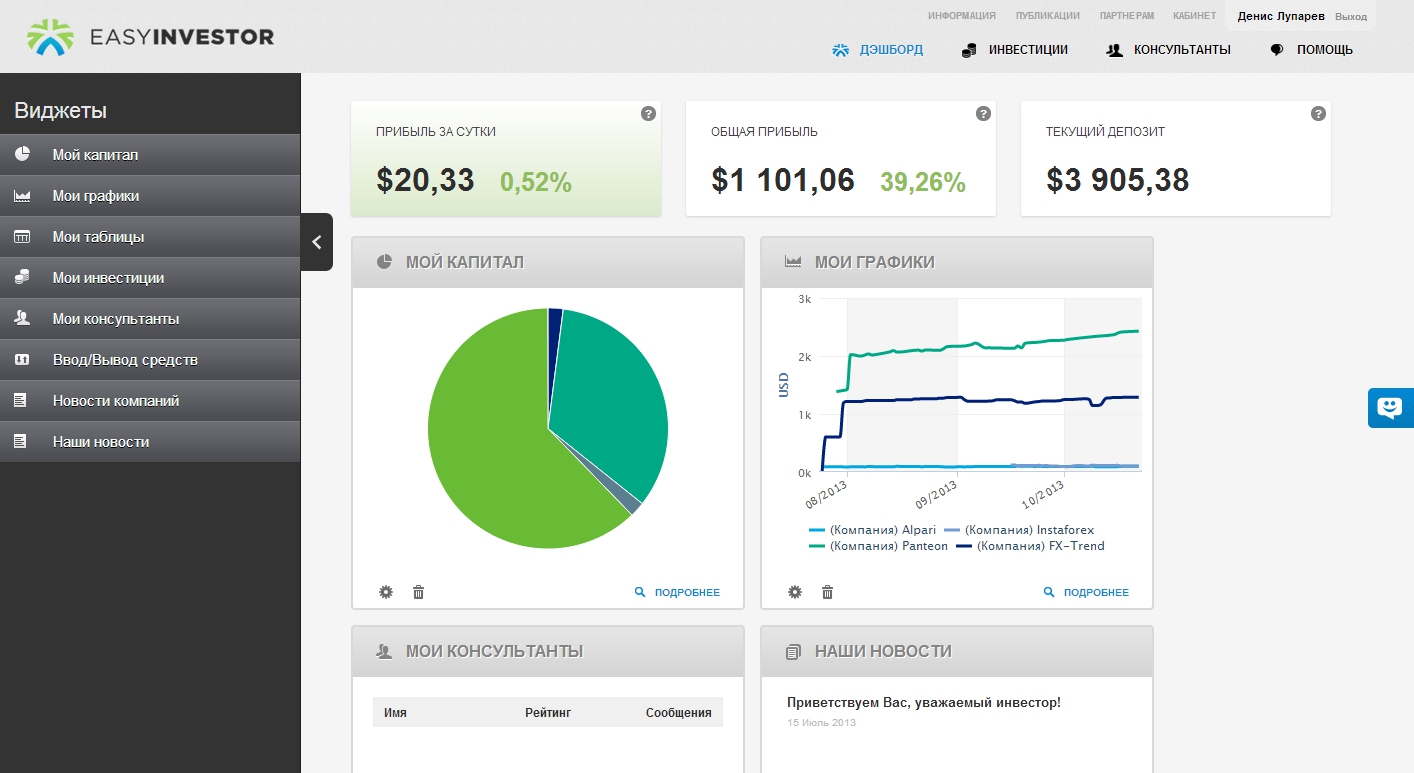
Task: Toggle Alpari series in chart legend
Action: point(857,530)
